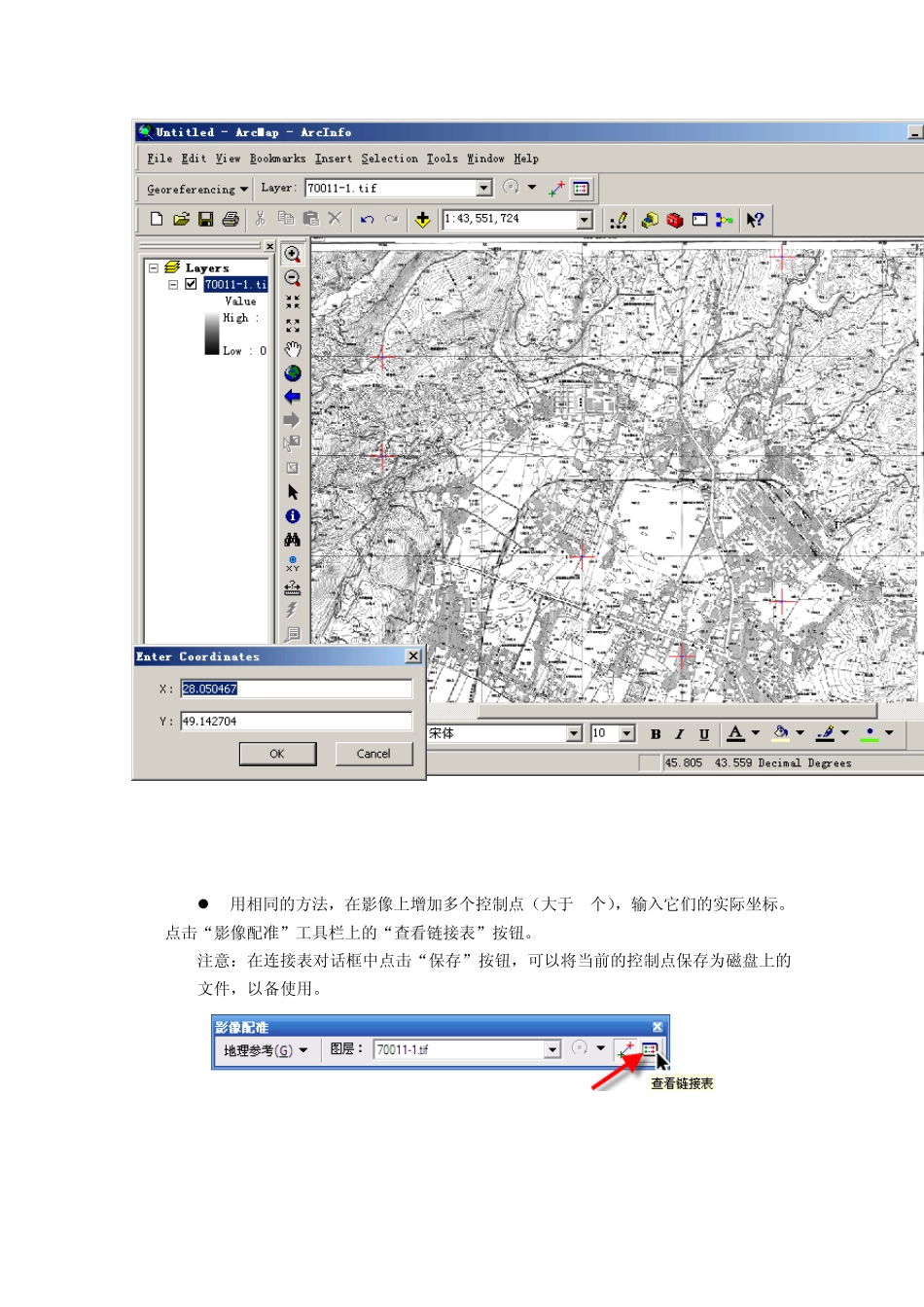
Task: Click the Cut scissors icon
Action: tap(261, 219)
